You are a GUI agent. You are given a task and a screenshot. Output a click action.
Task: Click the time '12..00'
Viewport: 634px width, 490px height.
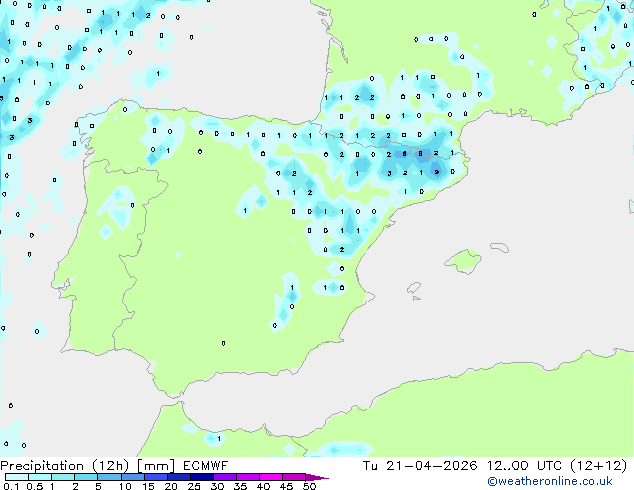507,466
